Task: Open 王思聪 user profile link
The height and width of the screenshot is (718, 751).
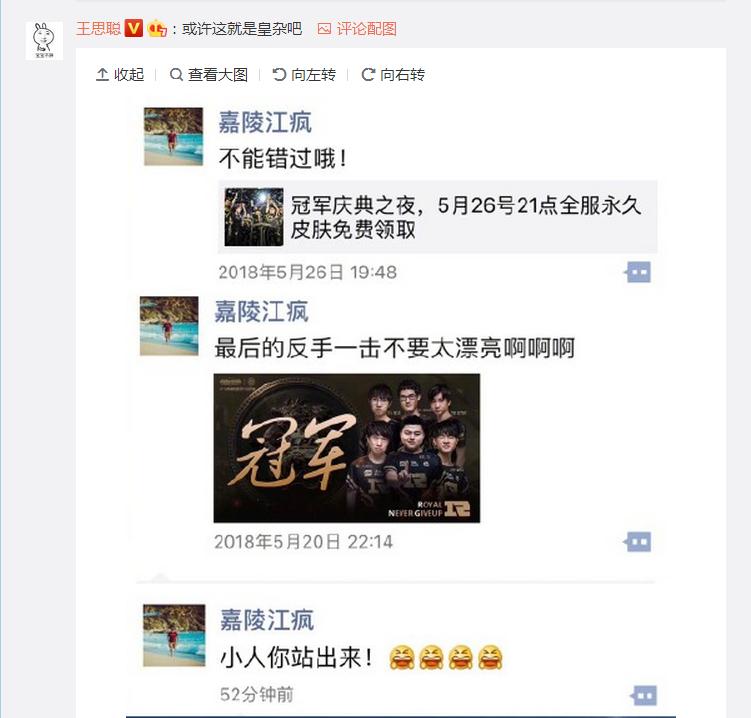Action: [x=99, y=28]
